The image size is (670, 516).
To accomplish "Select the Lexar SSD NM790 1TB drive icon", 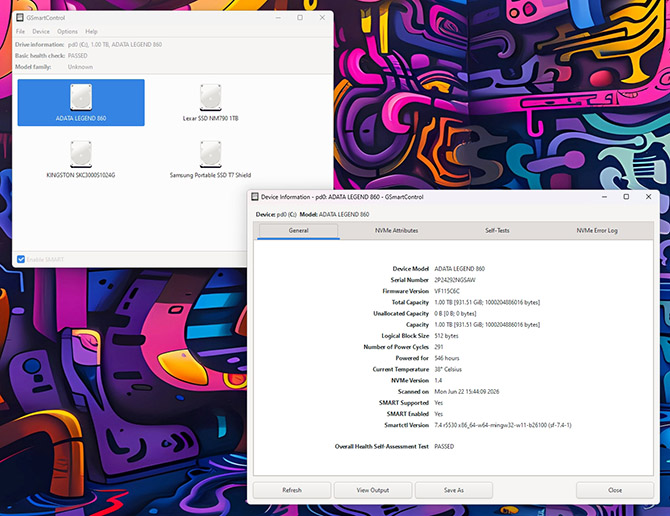I will (x=210, y=103).
